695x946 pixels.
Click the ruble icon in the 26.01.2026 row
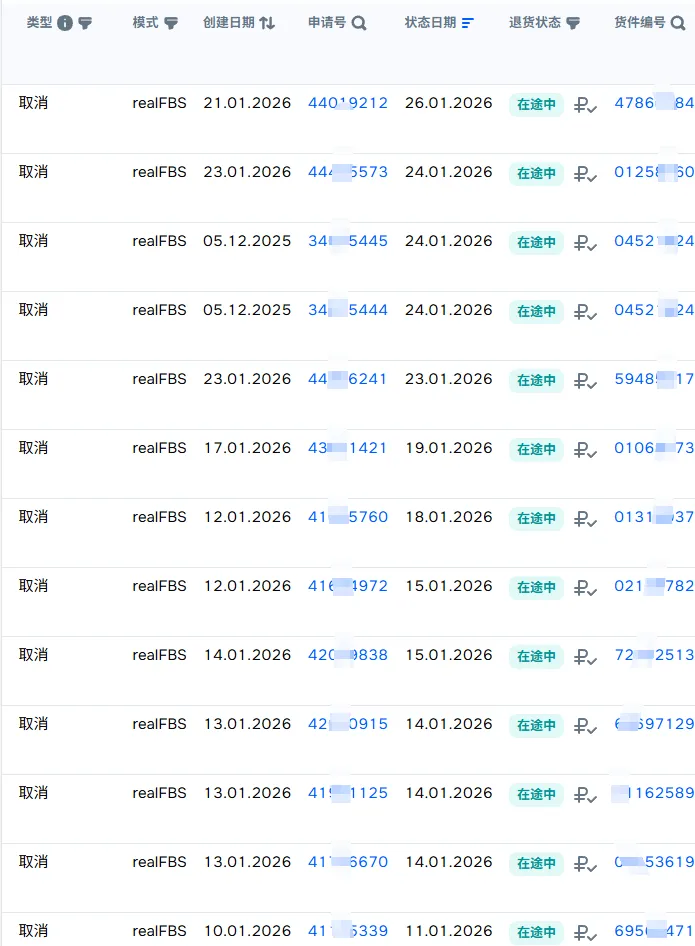click(x=585, y=104)
